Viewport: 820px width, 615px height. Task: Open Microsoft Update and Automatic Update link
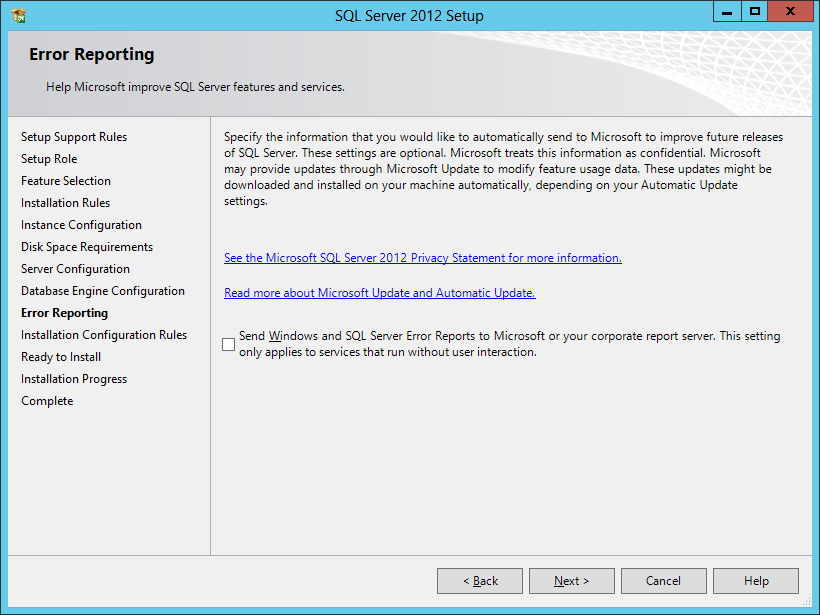tap(379, 293)
